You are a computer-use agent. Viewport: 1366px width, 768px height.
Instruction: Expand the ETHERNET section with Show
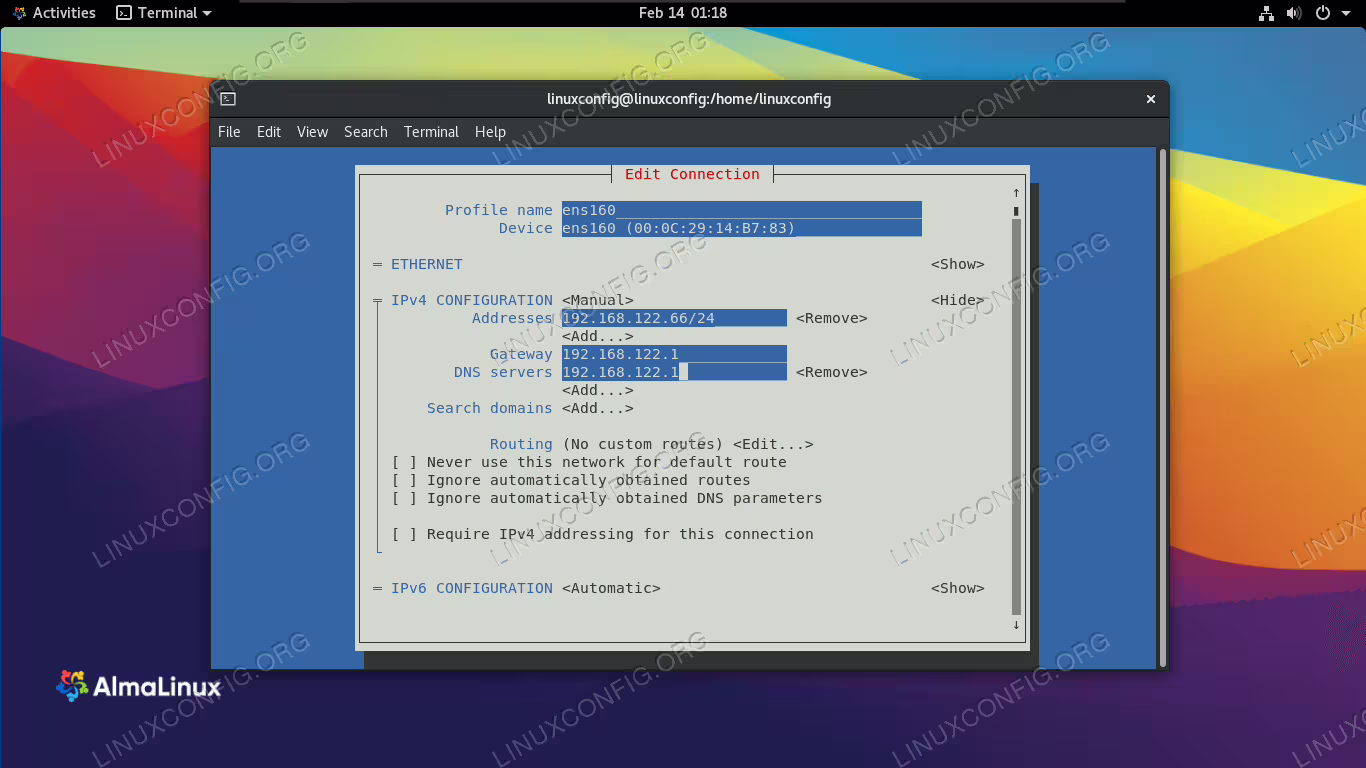[x=958, y=264]
